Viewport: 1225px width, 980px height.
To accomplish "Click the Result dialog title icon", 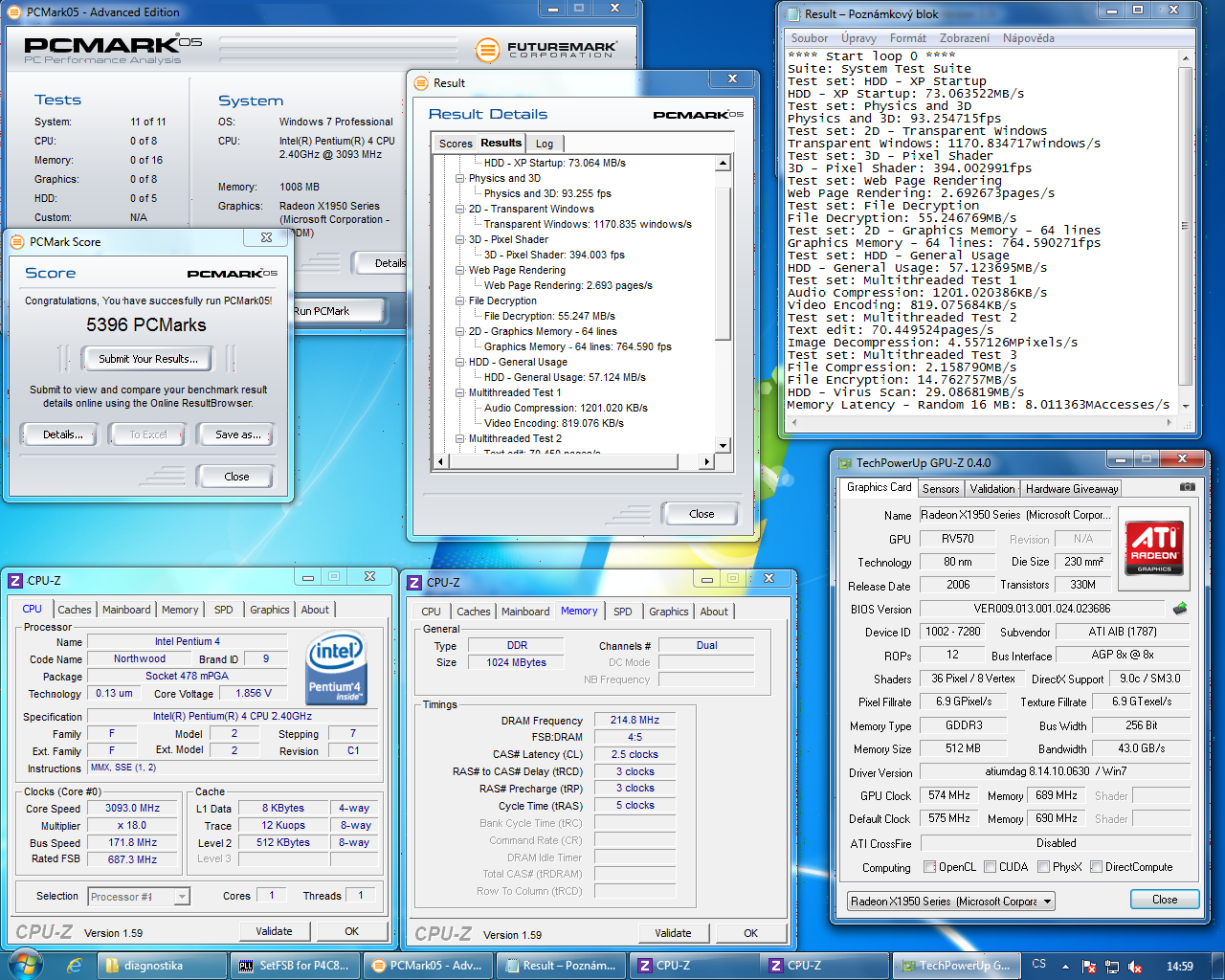I will click(x=421, y=83).
